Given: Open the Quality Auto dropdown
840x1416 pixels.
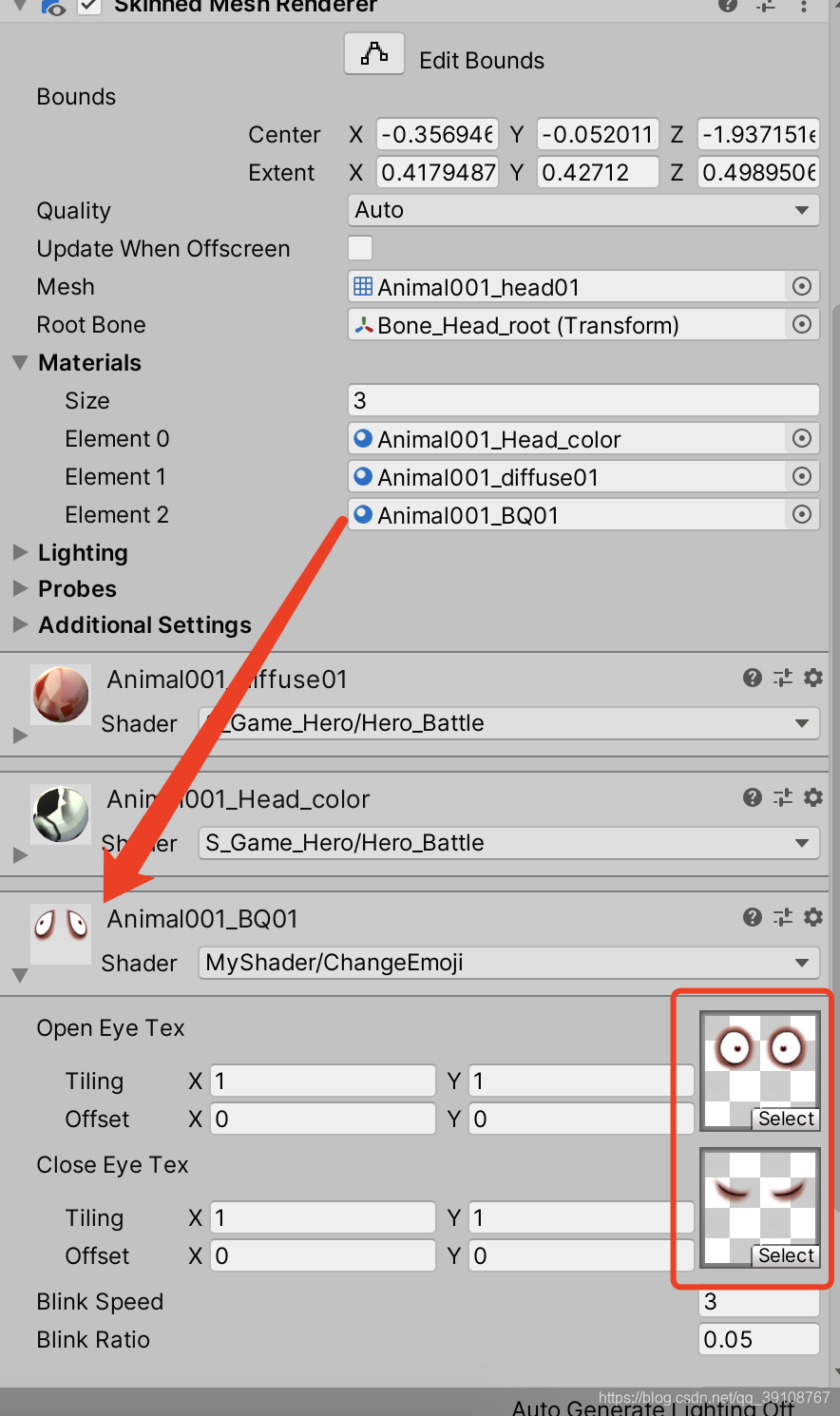Looking at the screenshot, I should 583,210.
